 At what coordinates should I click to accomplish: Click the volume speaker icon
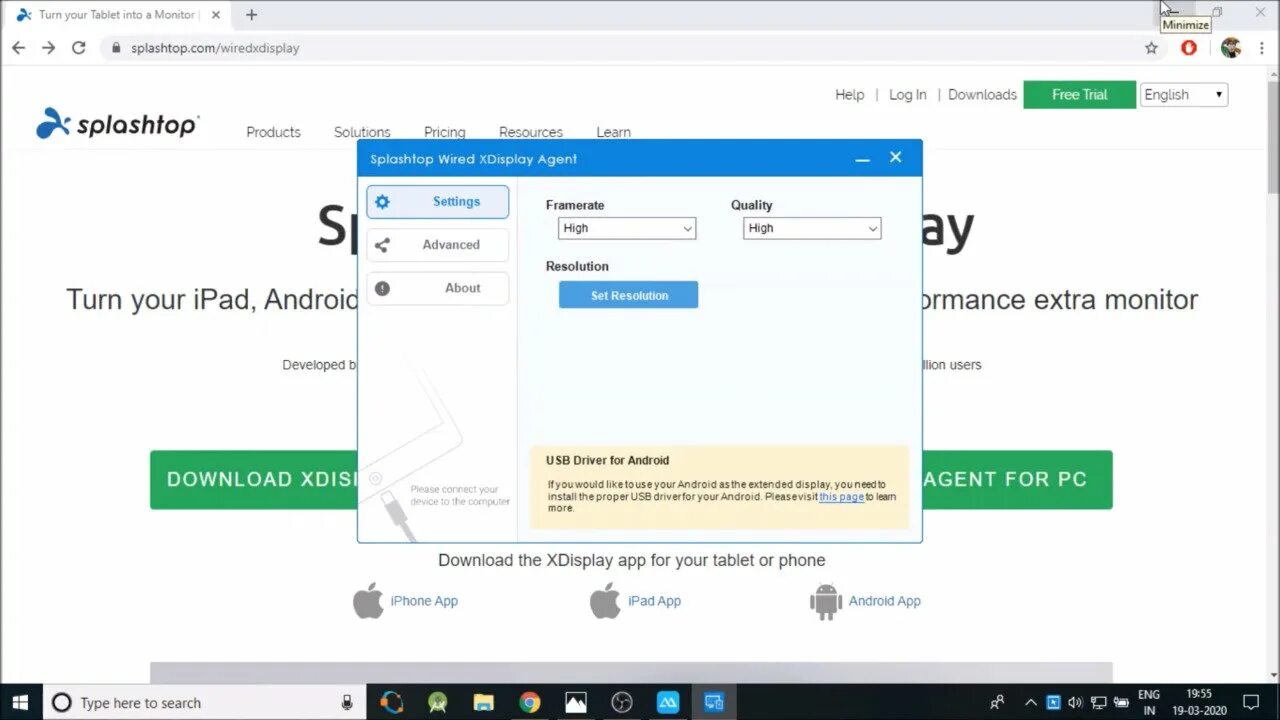point(1075,702)
